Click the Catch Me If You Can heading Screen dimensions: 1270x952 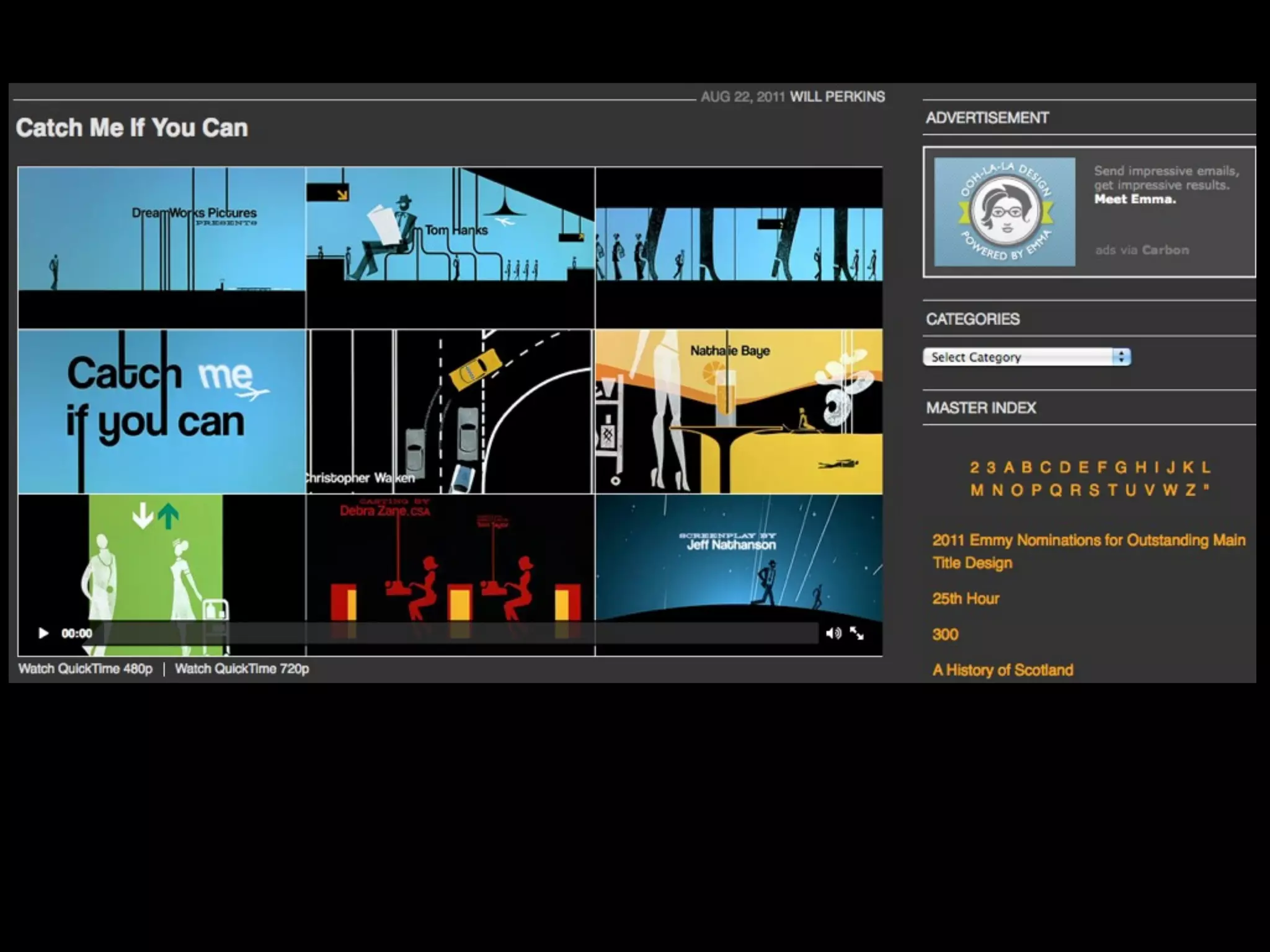coord(131,128)
